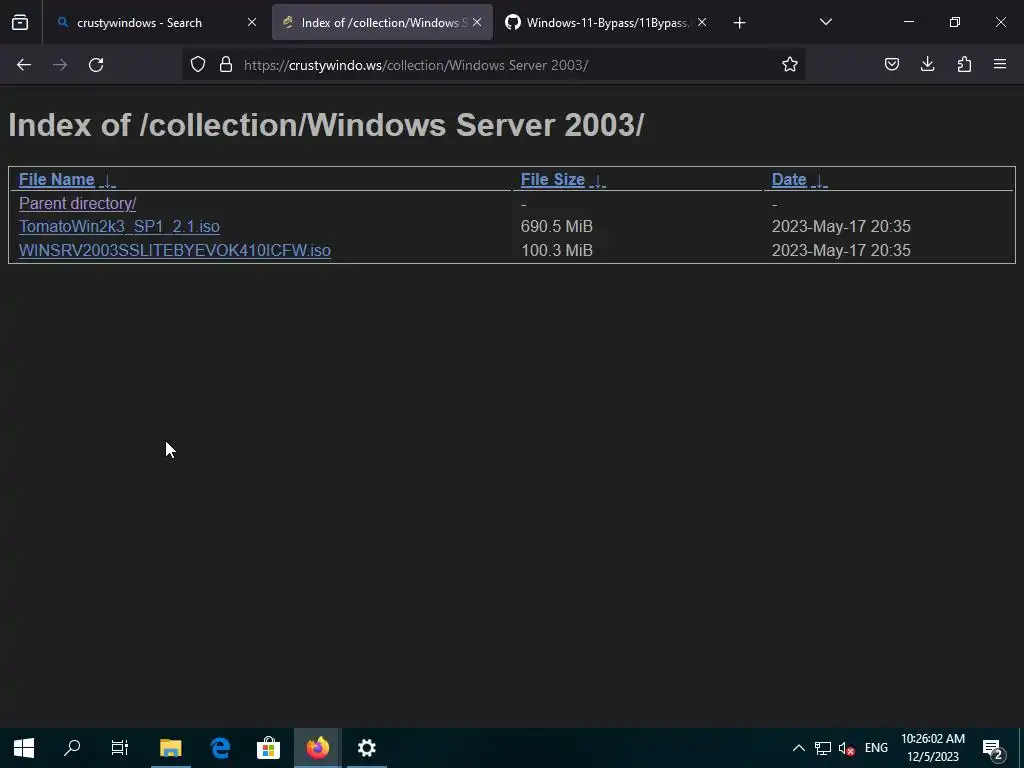Sort by File Size column header
Viewport: 1024px width, 768px height.
coord(552,180)
